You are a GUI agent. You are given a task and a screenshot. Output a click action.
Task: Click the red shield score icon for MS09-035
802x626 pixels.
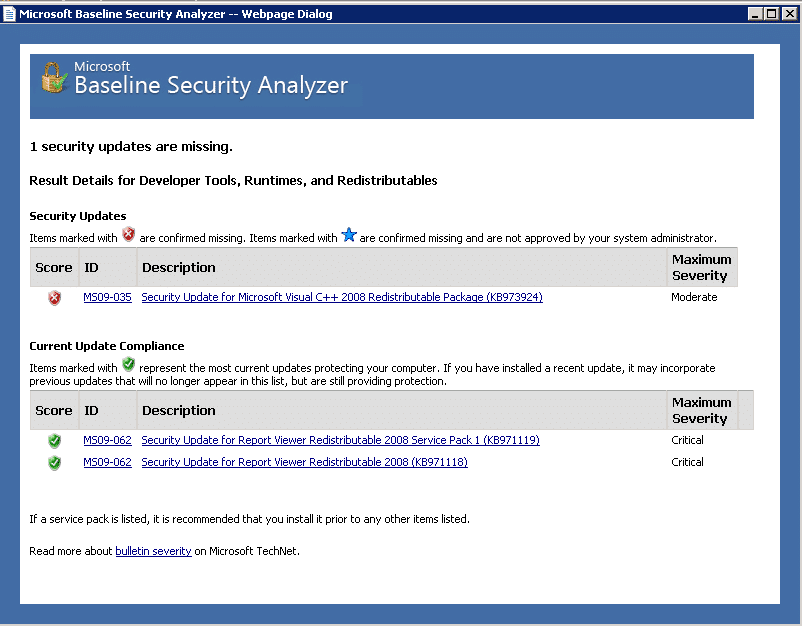coord(54,298)
